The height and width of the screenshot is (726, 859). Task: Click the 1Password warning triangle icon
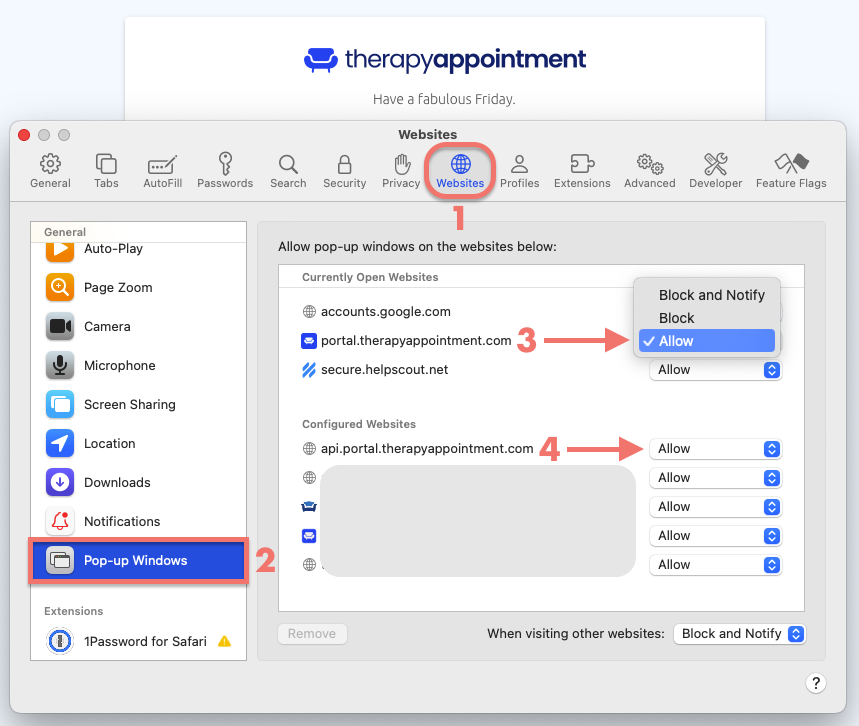click(x=225, y=641)
